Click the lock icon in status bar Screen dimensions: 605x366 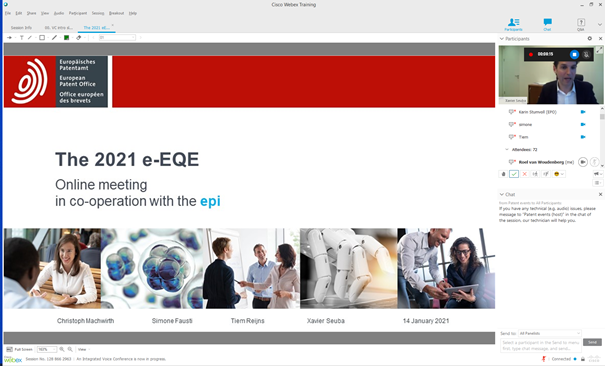(x=583, y=359)
